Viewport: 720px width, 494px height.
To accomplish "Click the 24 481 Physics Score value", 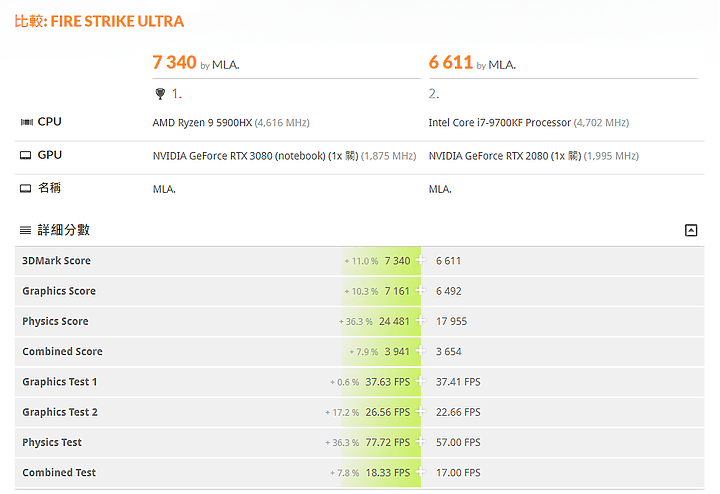I will 394,321.
